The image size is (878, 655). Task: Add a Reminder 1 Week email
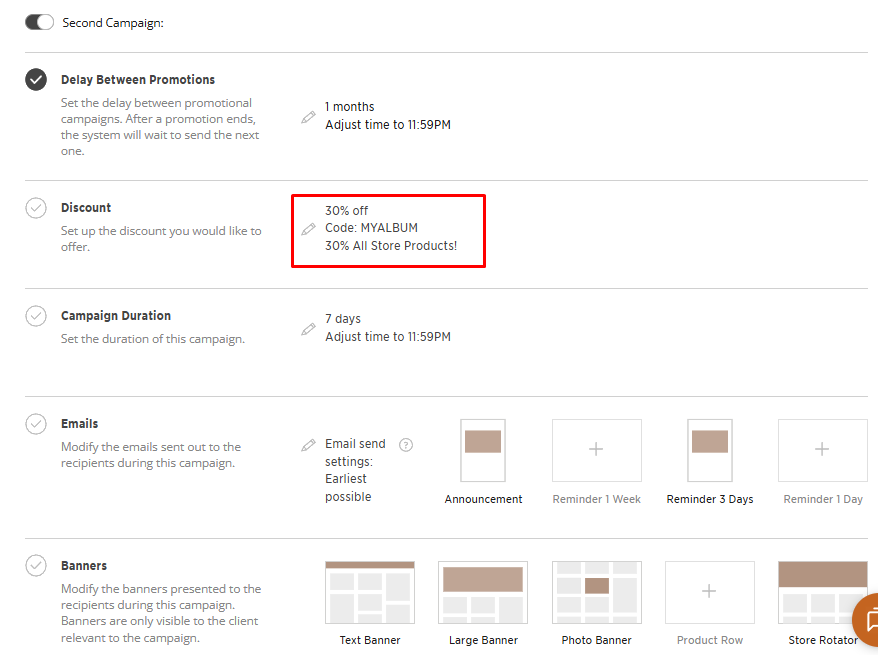pyautogui.click(x=596, y=450)
